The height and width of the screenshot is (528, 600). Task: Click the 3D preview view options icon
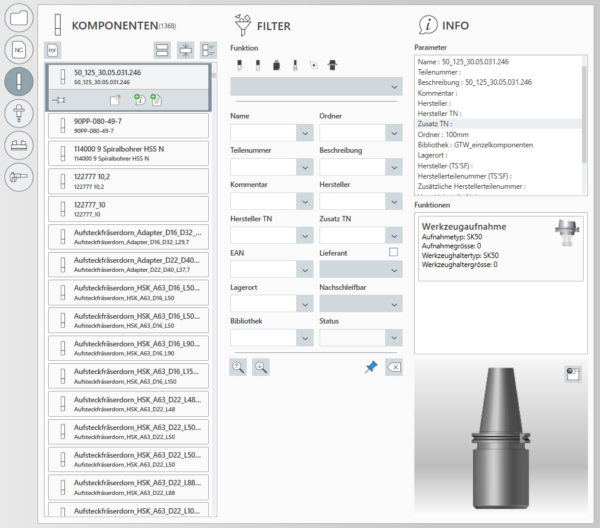tap(573, 374)
